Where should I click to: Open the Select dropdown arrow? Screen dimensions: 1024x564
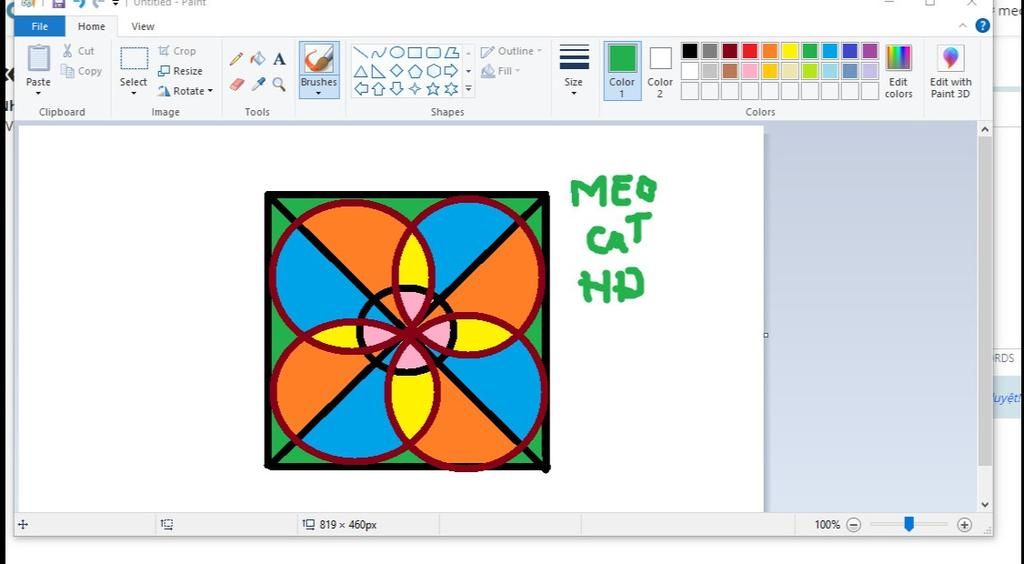(133, 93)
